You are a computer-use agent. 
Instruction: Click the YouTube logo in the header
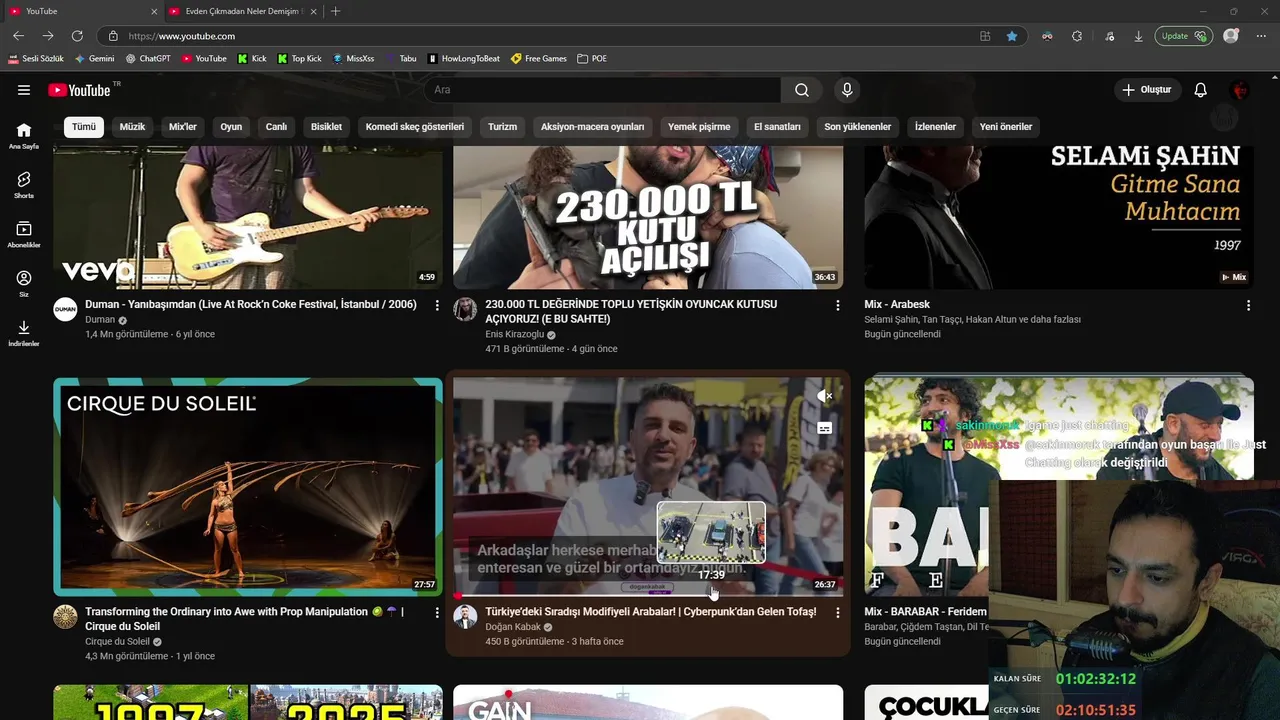coord(80,90)
